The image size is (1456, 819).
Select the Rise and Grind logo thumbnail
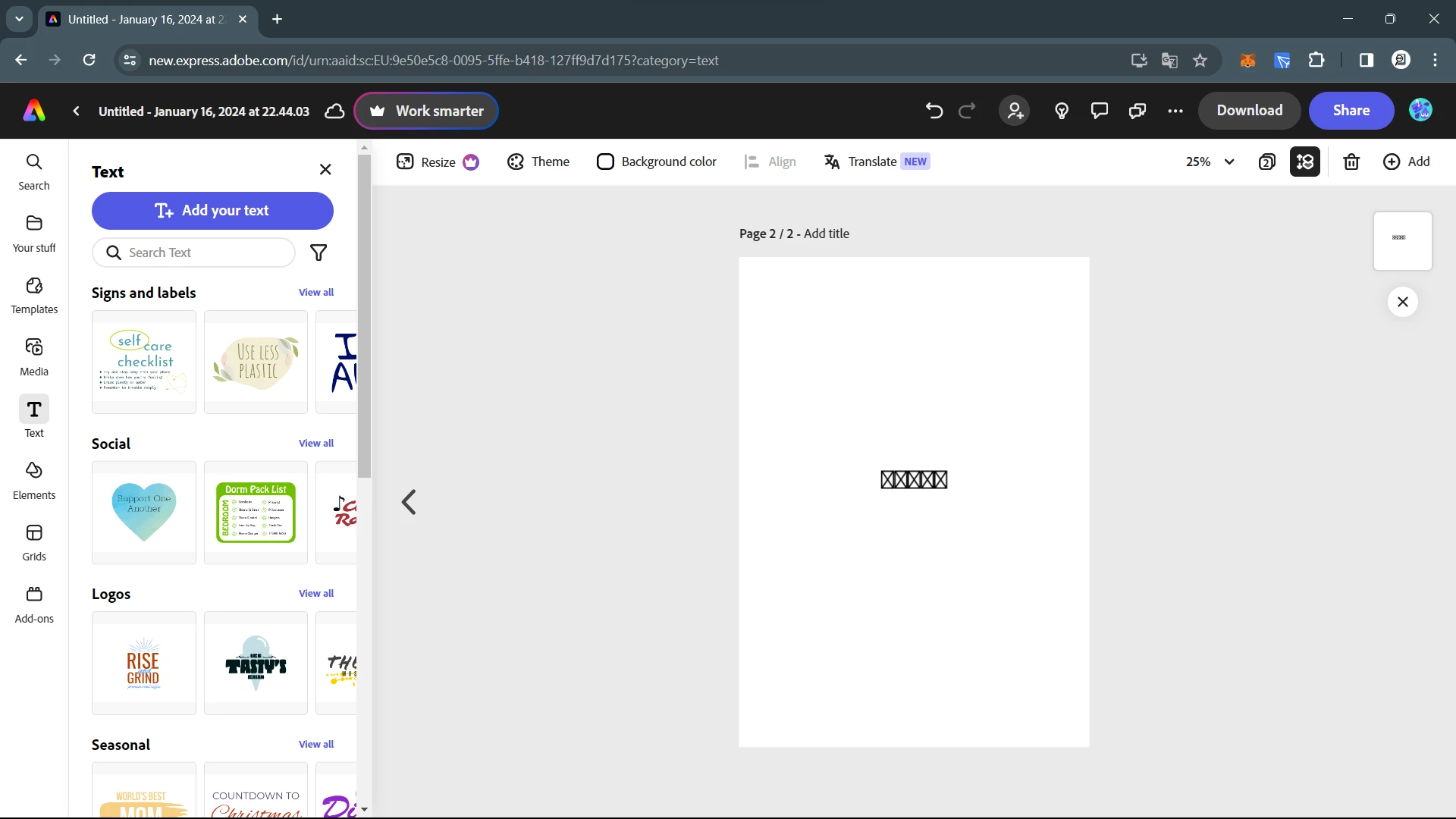[143, 663]
